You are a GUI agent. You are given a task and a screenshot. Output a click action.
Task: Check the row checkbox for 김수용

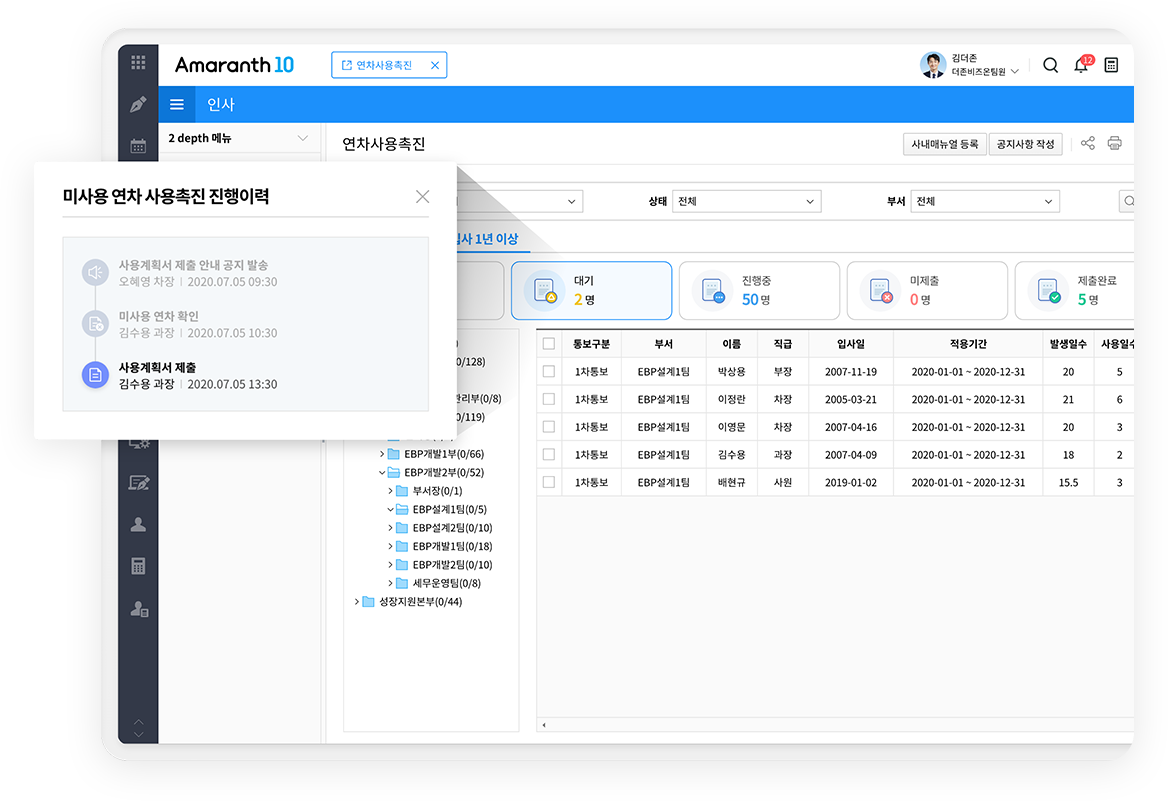[x=549, y=455]
